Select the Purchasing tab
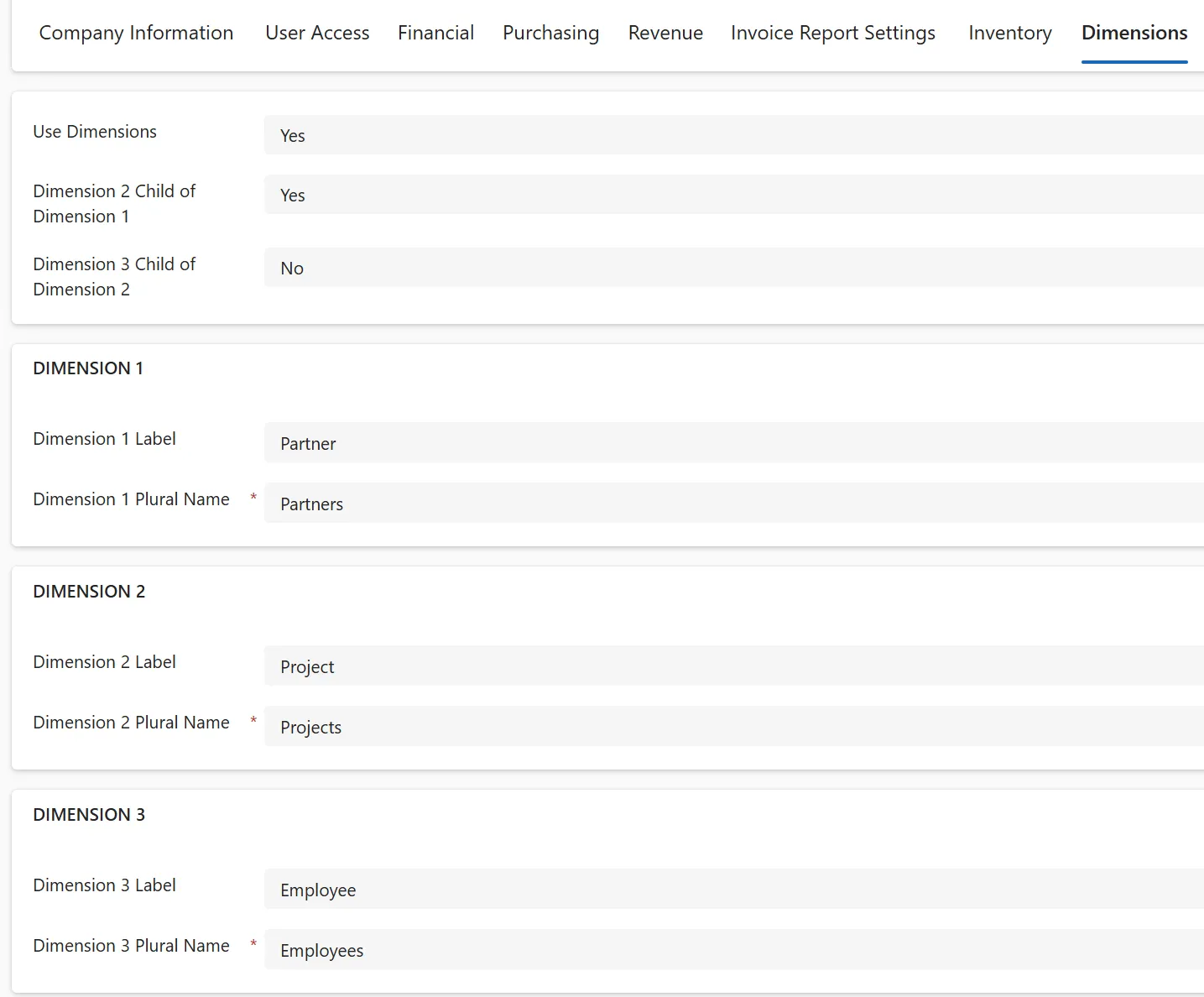1204x997 pixels. tap(550, 33)
